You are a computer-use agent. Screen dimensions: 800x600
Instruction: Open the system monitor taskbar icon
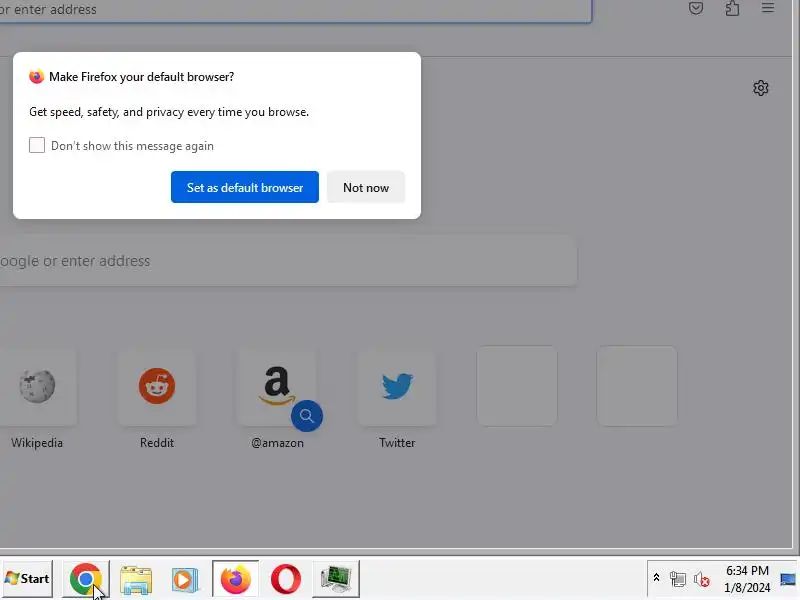pos(336,579)
